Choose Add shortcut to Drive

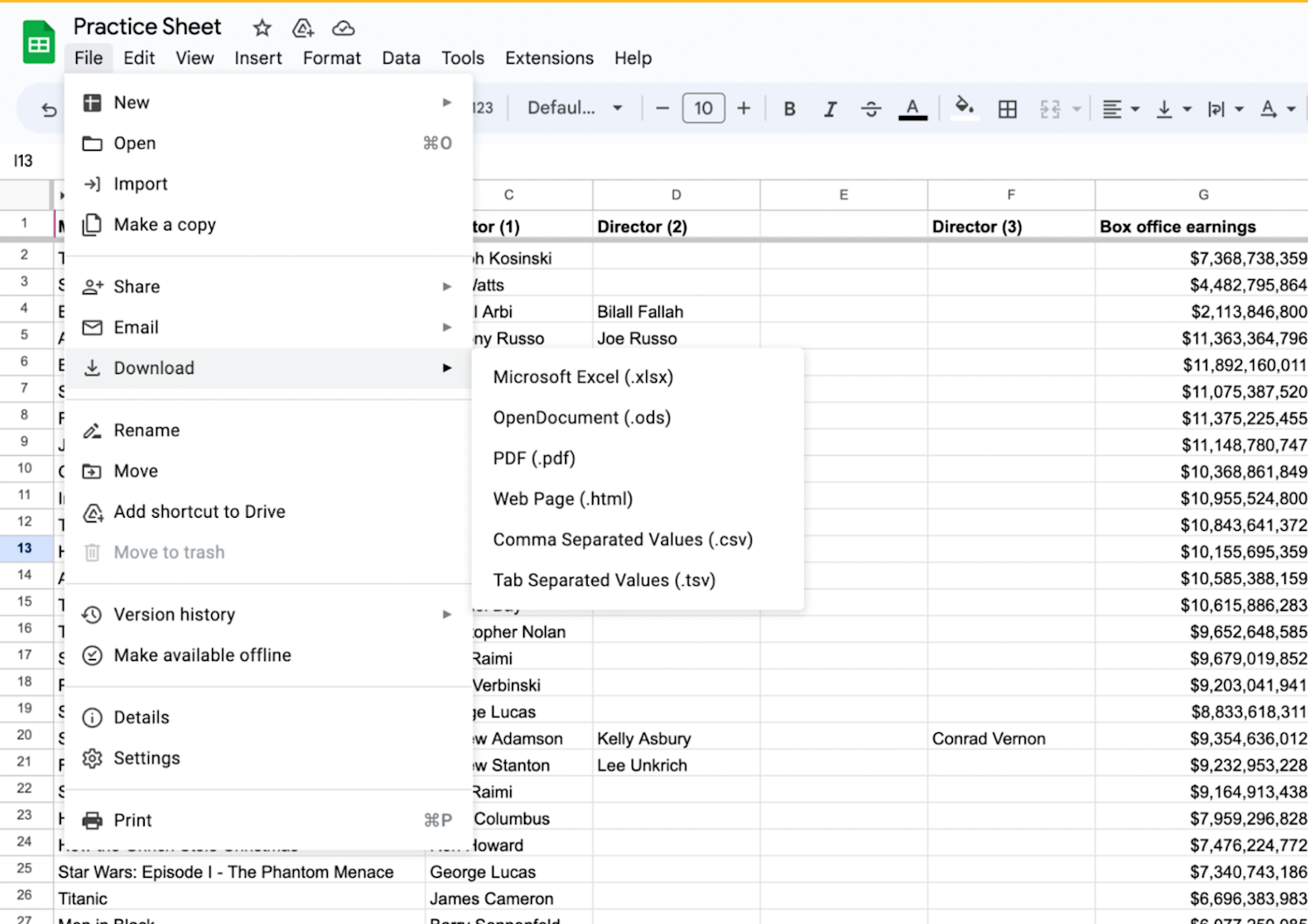coord(269,512)
